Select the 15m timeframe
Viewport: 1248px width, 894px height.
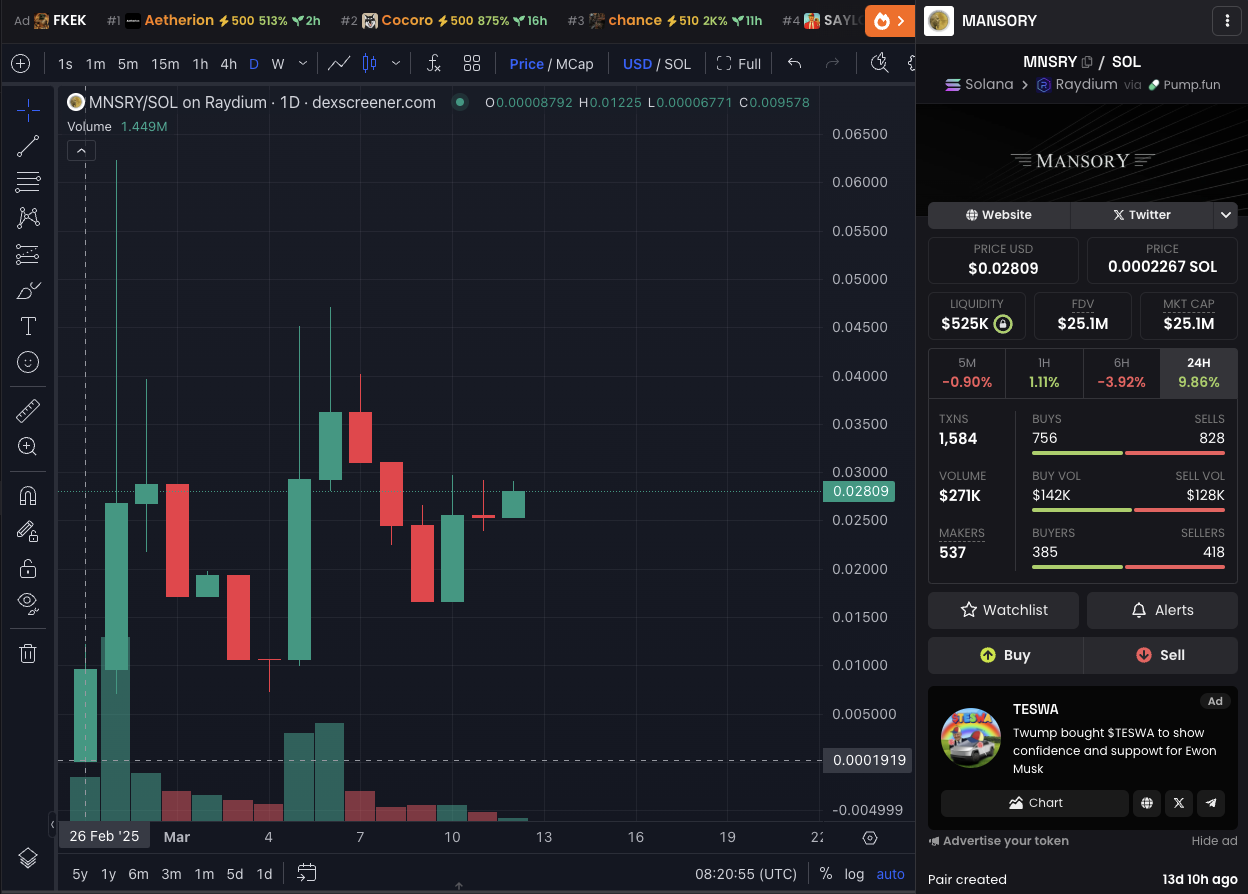pyautogui.click(x=165, y=63)
